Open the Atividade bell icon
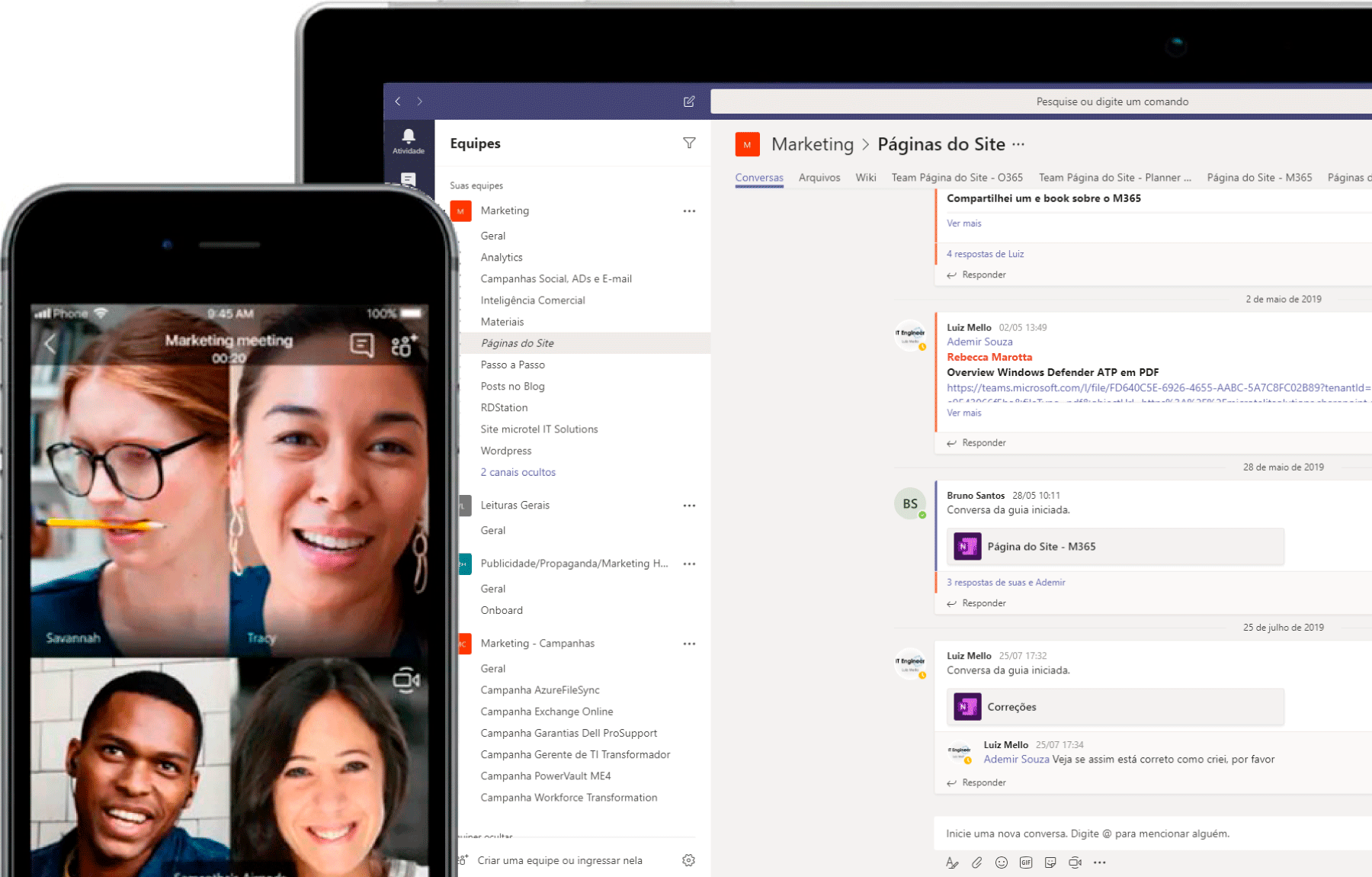Image resolution: width=1372 pixels, height=877 pixels. pyautogui.click(x=409, y=140)
